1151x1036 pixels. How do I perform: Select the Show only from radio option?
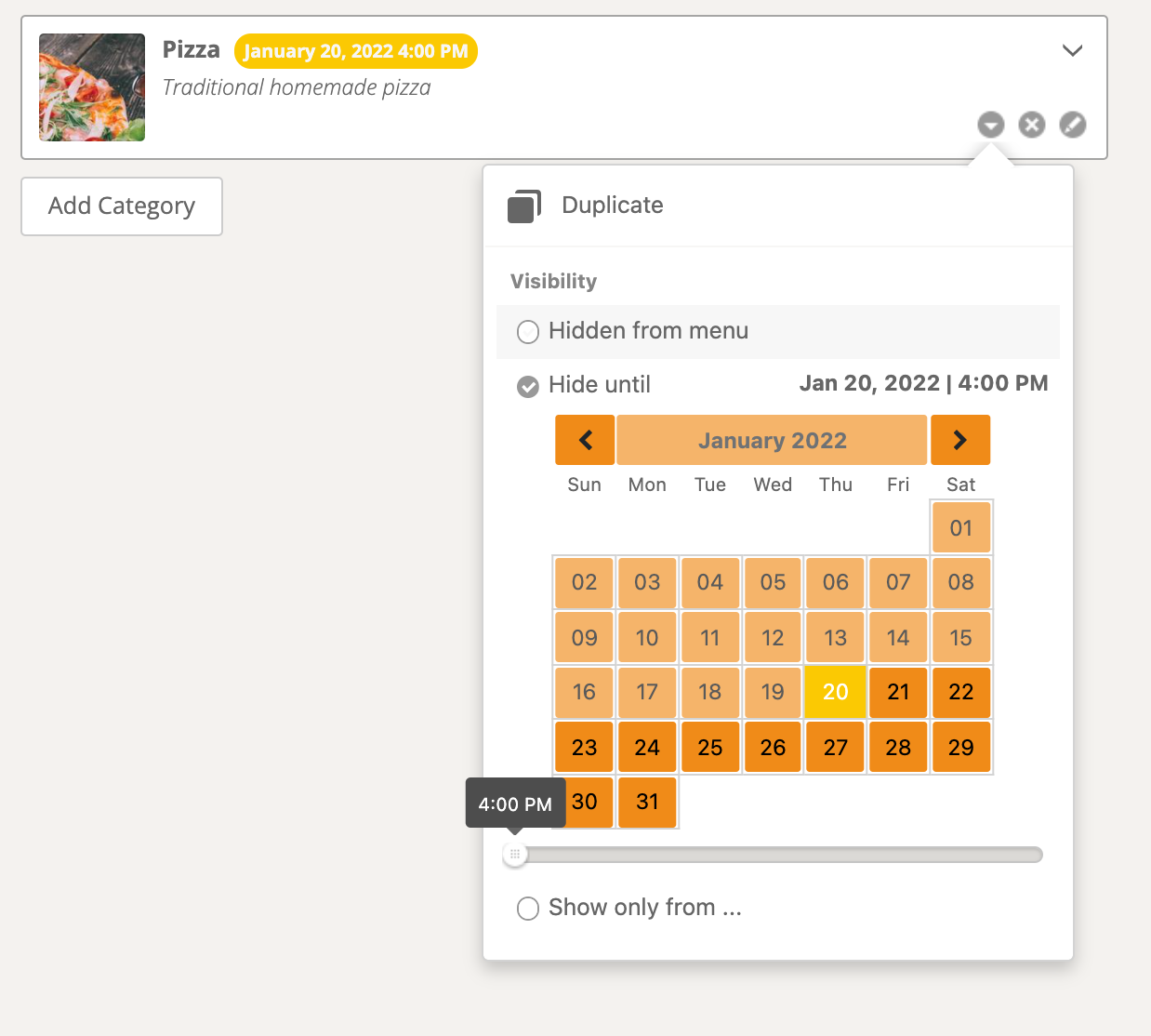click(x=528, y=909)
